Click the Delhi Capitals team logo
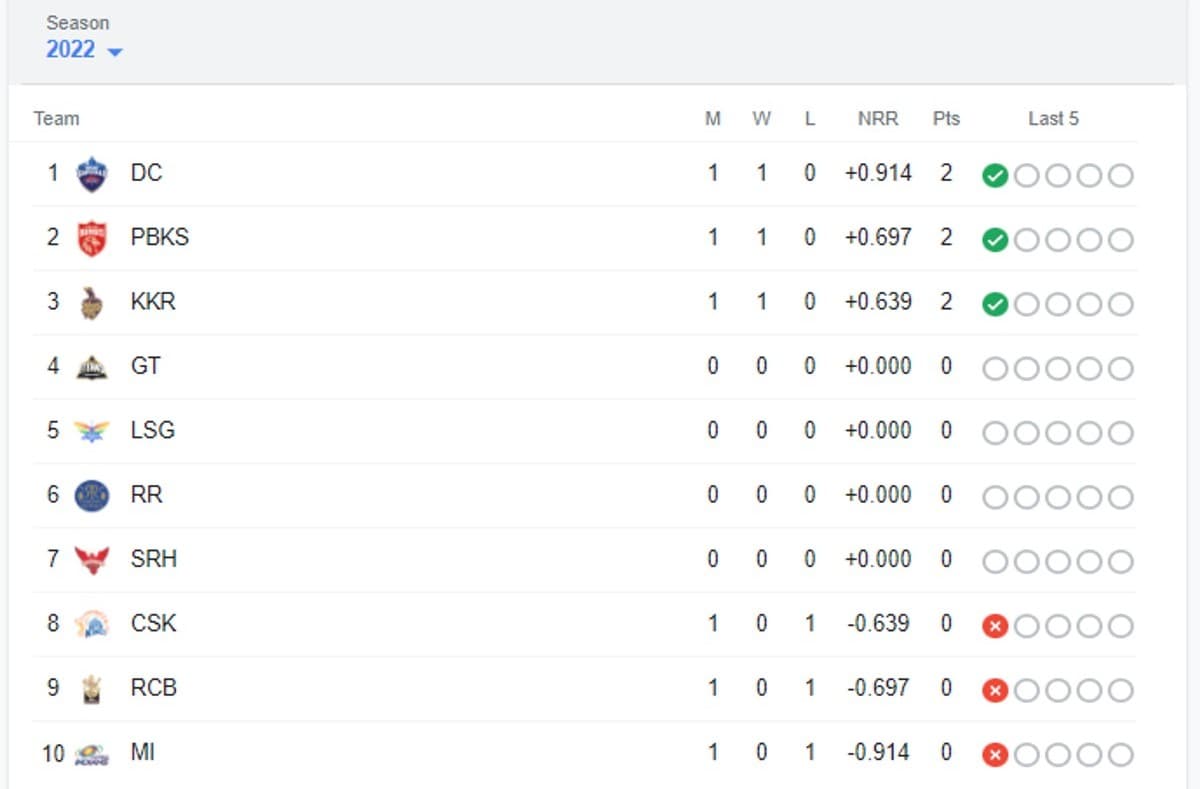This screenshot has width=1200, height=789. [92, 174]
